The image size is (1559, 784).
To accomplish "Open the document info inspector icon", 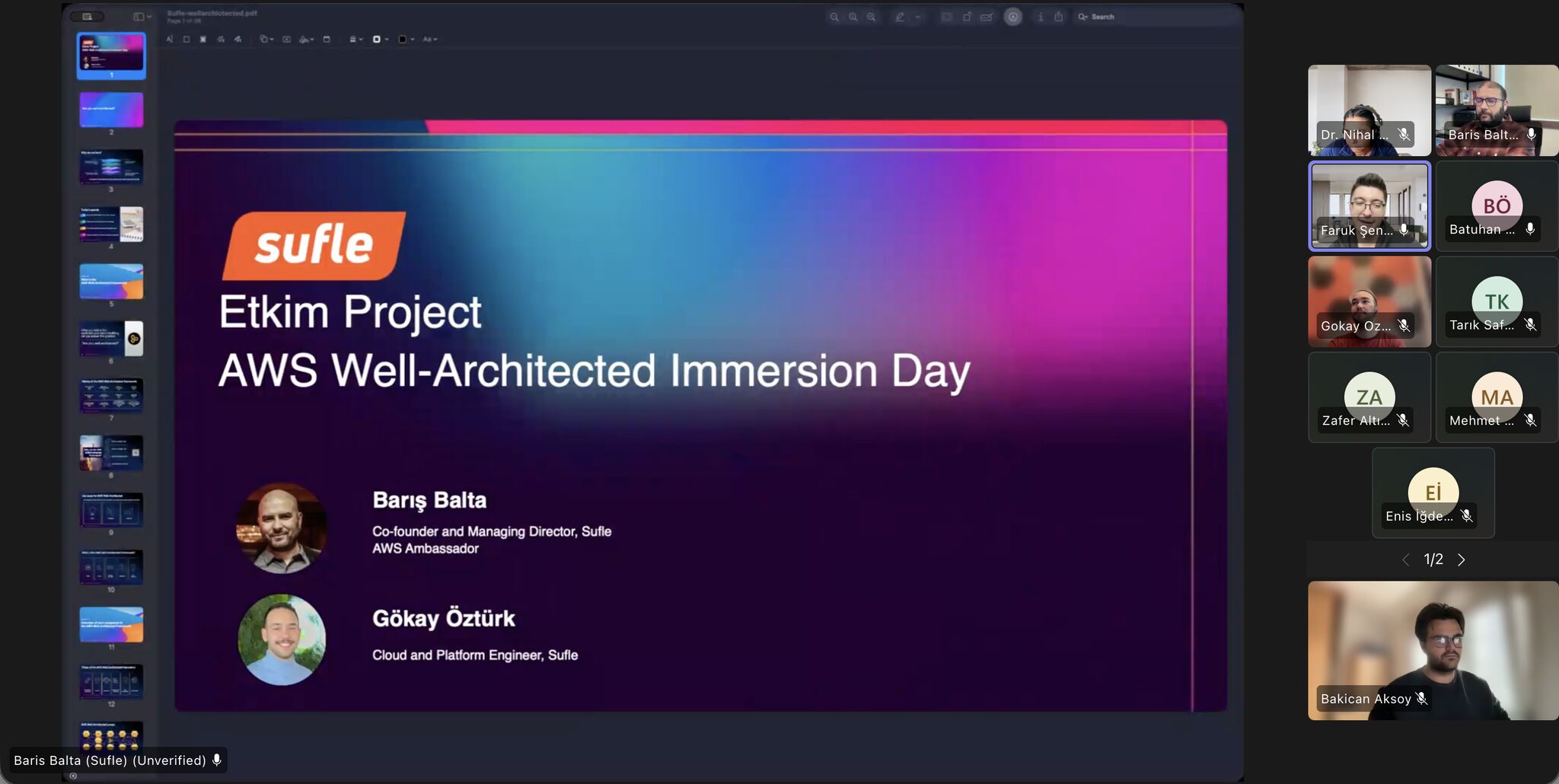I will click(1041, 17).
